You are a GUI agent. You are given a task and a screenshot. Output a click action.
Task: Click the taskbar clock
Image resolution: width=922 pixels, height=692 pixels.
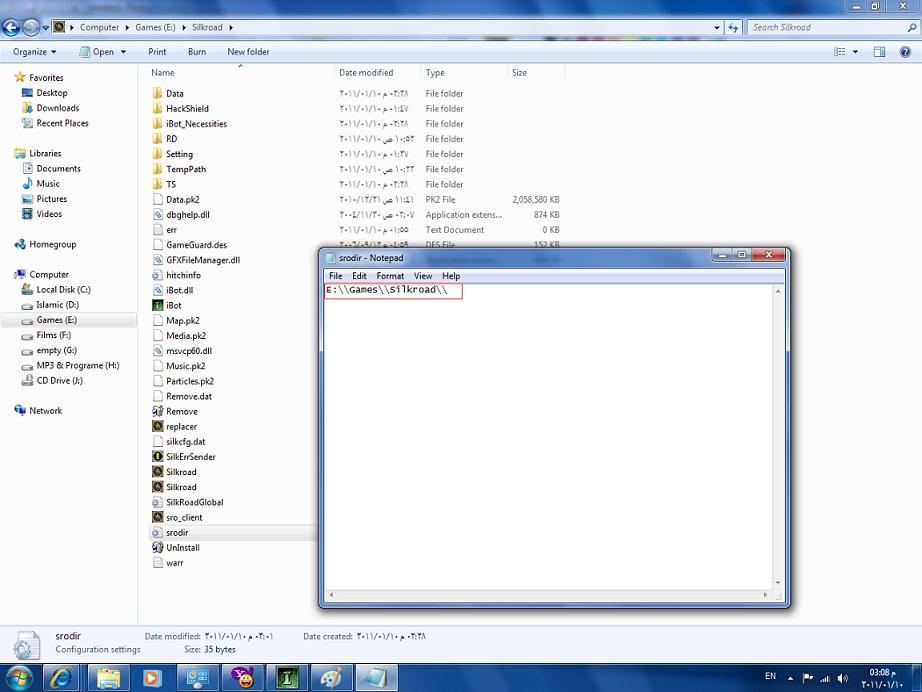pyautogui.click(x=882, y=678)
